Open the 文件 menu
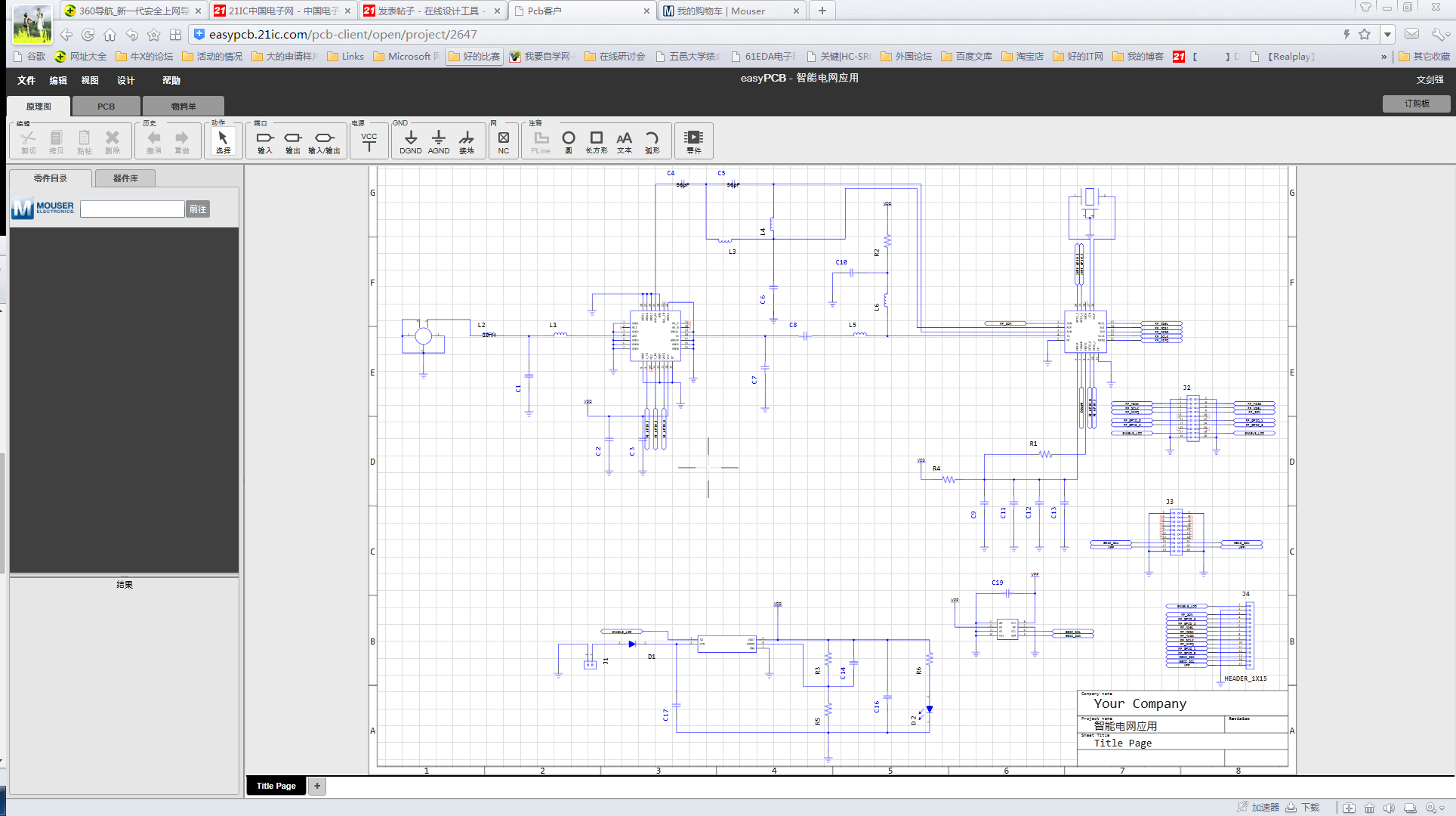The image size is (1456, 816). [26, 80]
